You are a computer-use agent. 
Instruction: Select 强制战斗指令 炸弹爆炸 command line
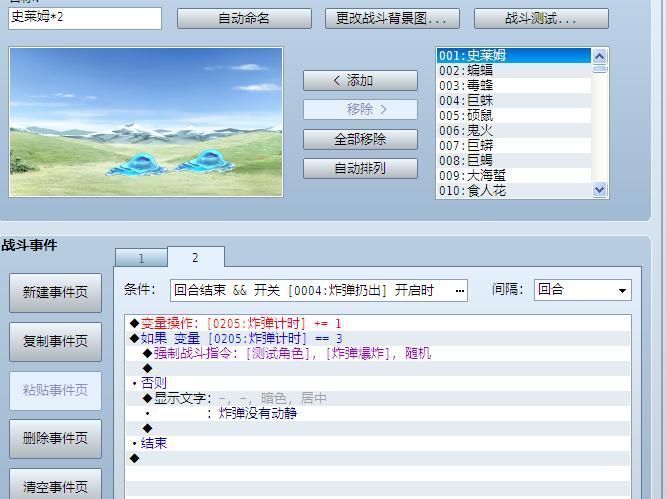(378, 353)
